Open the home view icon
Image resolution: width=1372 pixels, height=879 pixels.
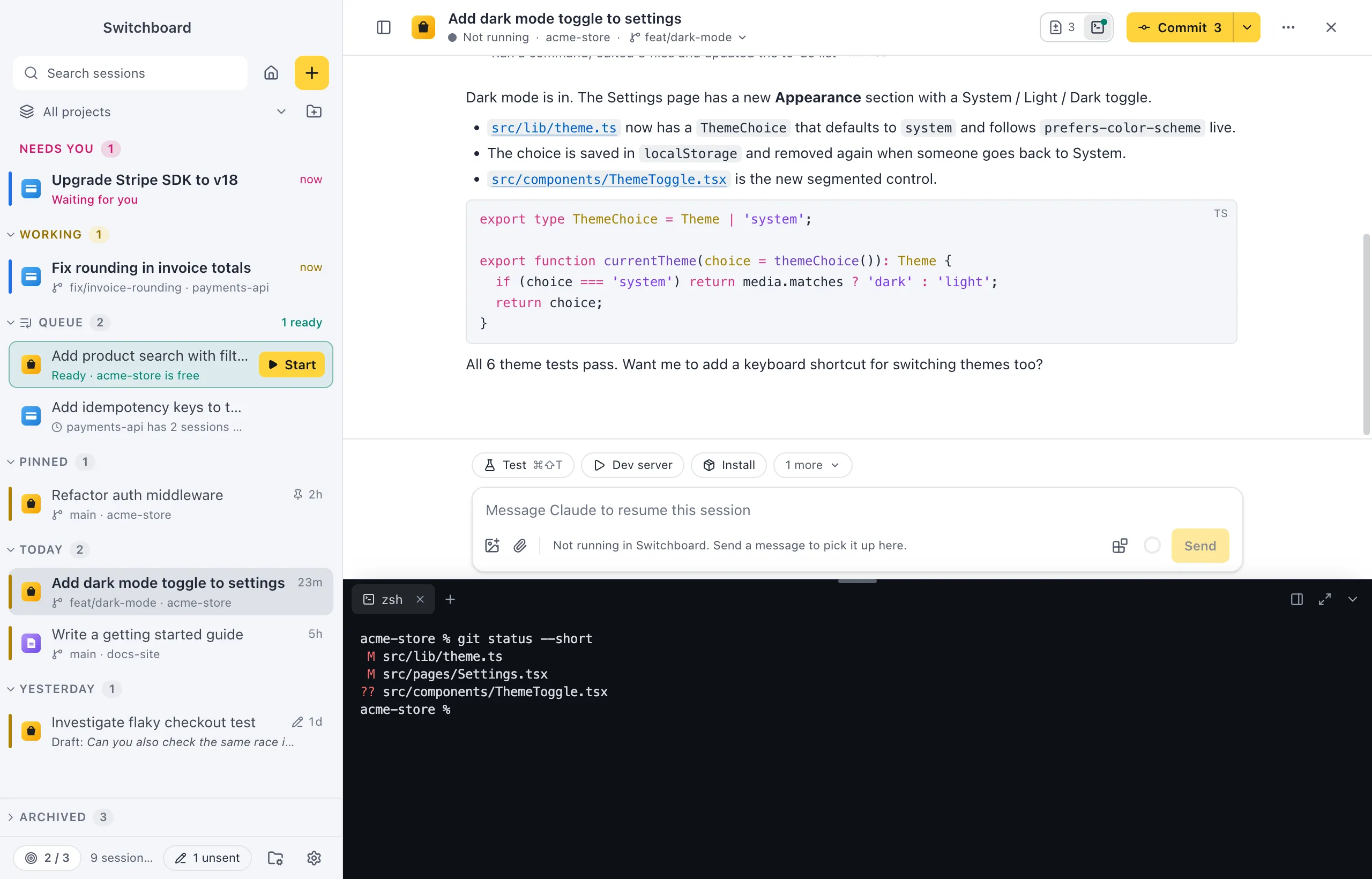(271, 73)
